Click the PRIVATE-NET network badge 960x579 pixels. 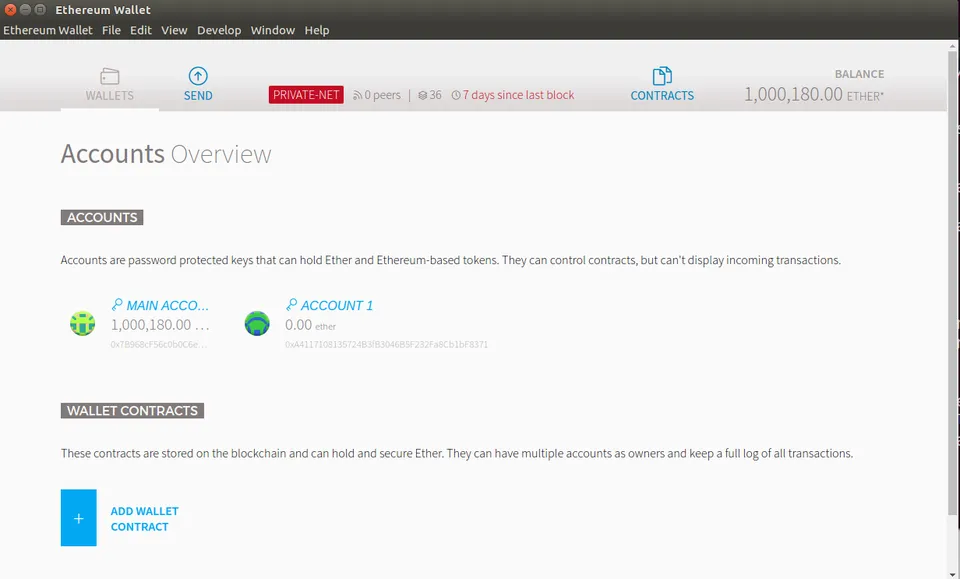[x=306, y=95]
